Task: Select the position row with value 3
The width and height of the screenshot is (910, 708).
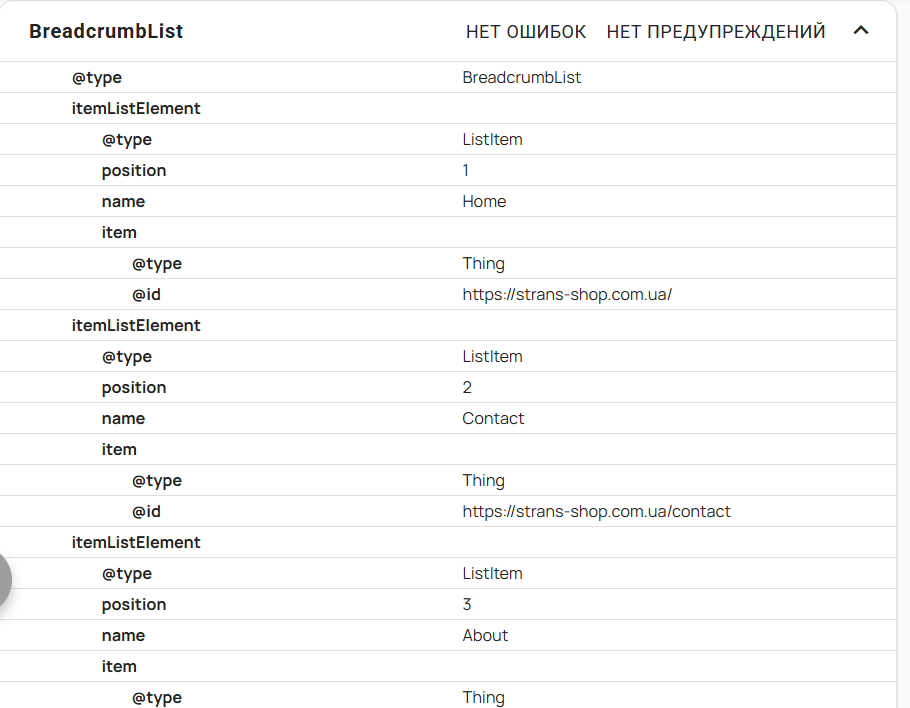Action: [448, 605]
